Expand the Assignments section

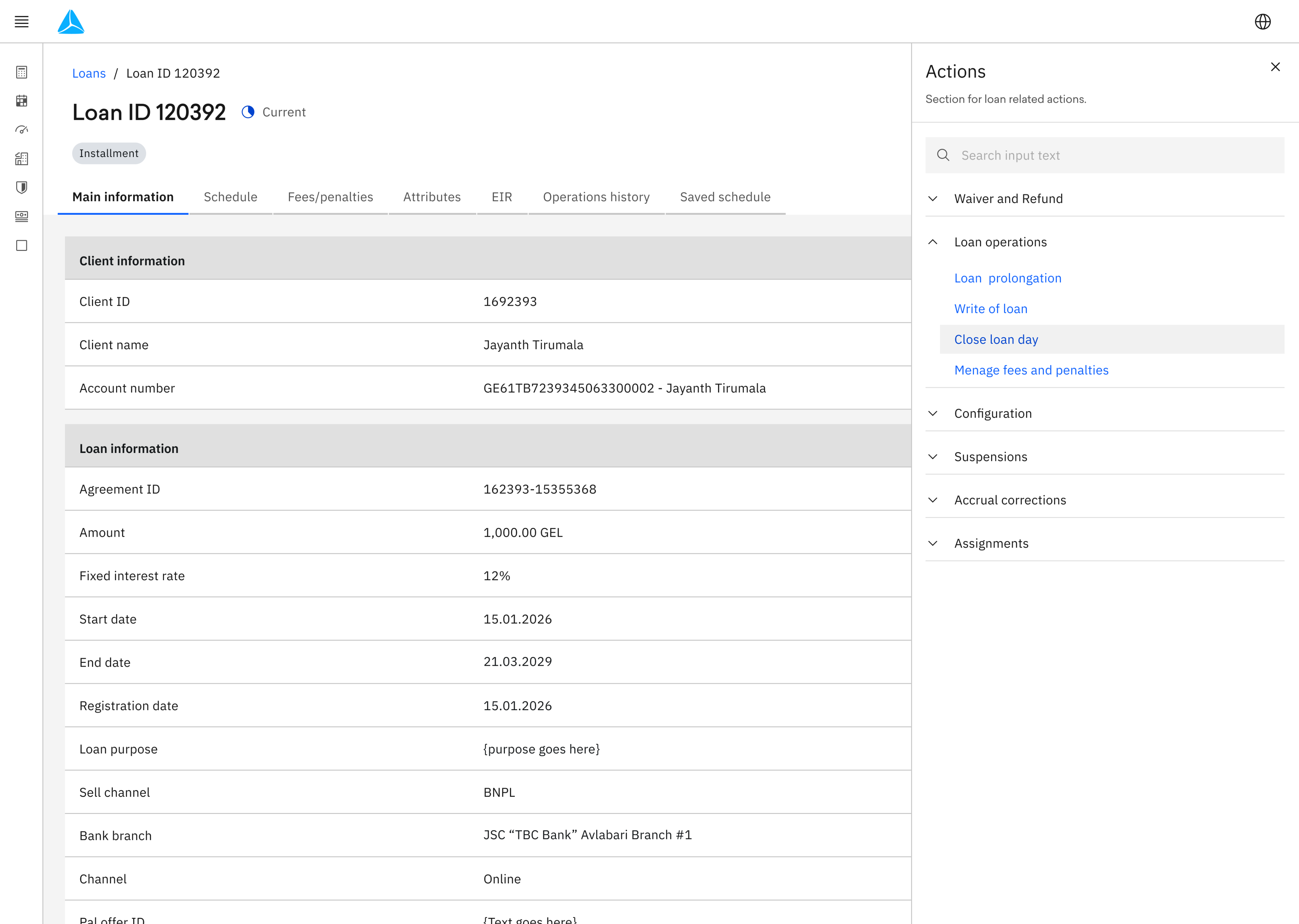(x=1105, y=543)
